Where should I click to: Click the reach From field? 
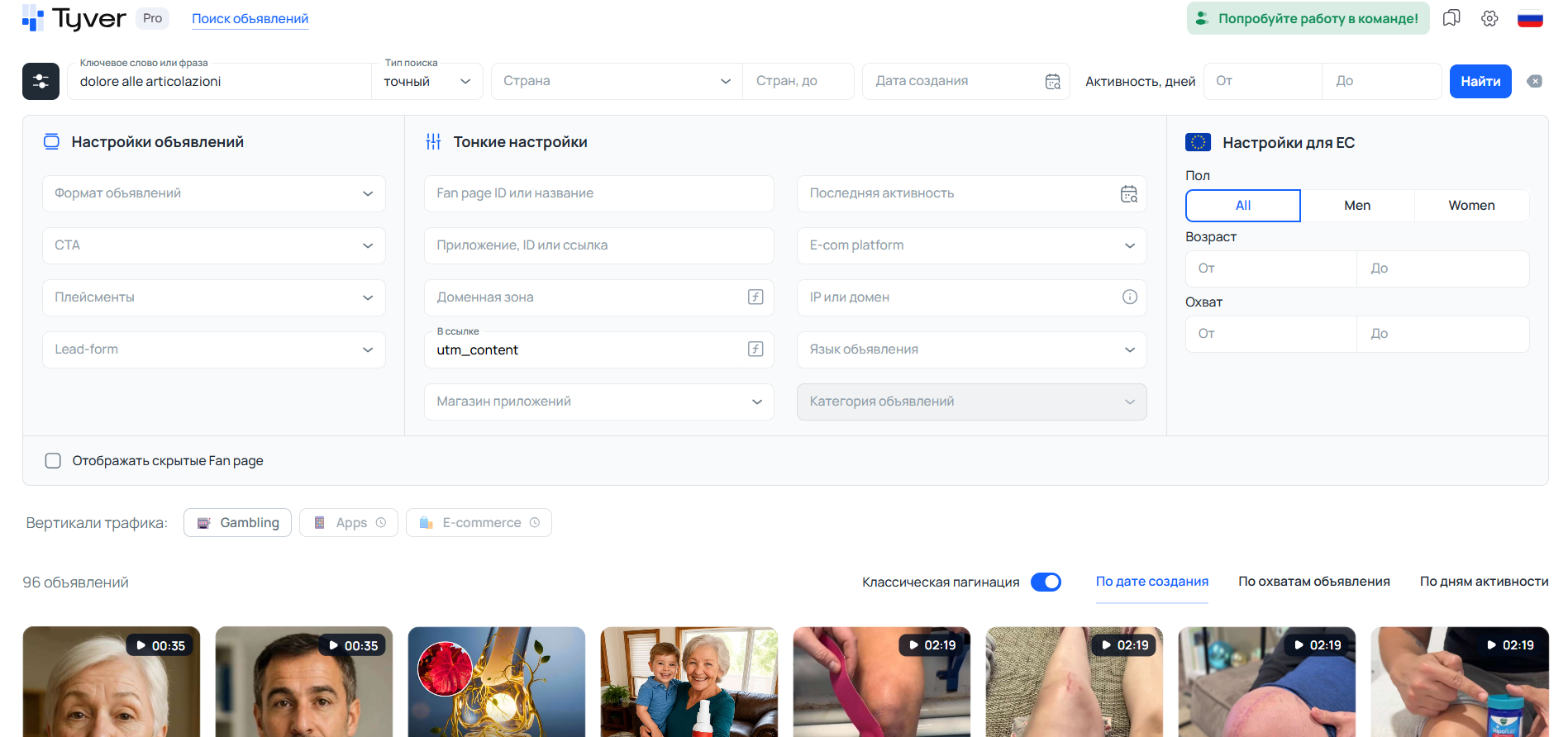click(x=1271, y=334)
